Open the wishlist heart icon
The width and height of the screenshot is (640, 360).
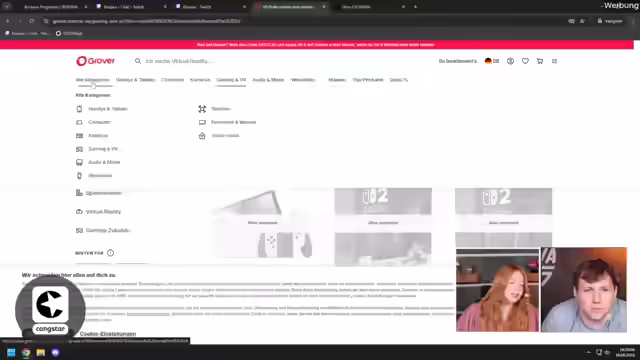click(x=525, y=61)
